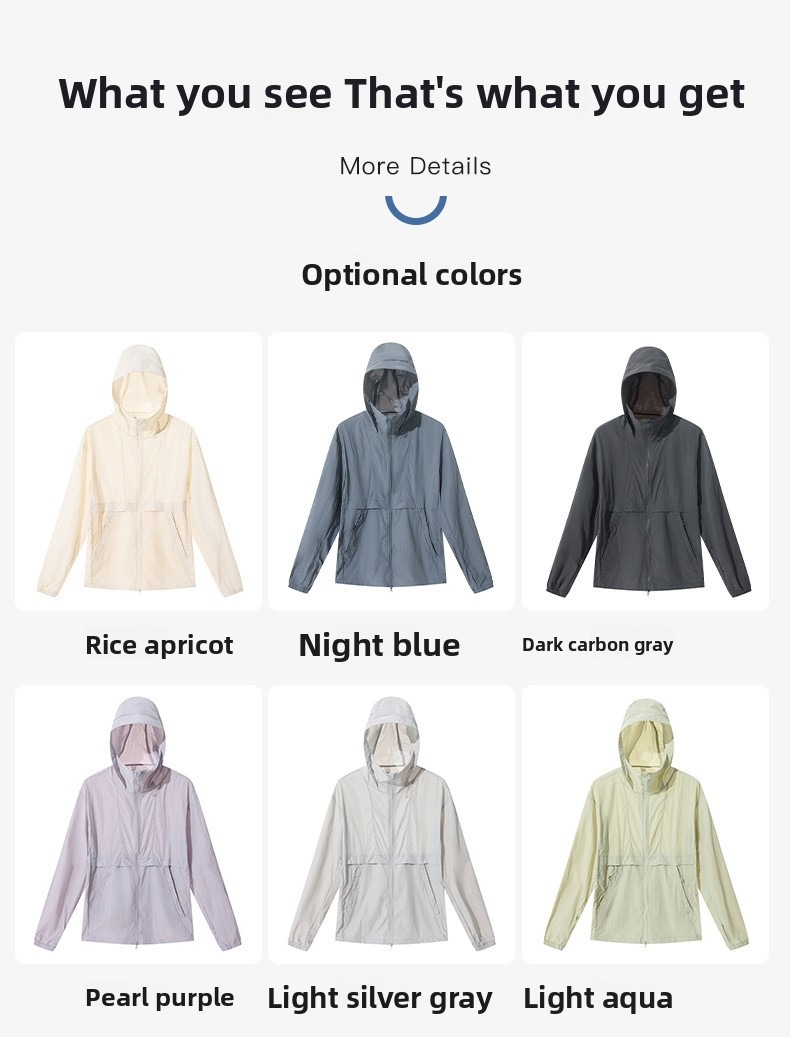The width and height of the screenshot is (790, 1037).
Task: Select the Dark carbon gray jacket image
Action: tap(645, 472)
